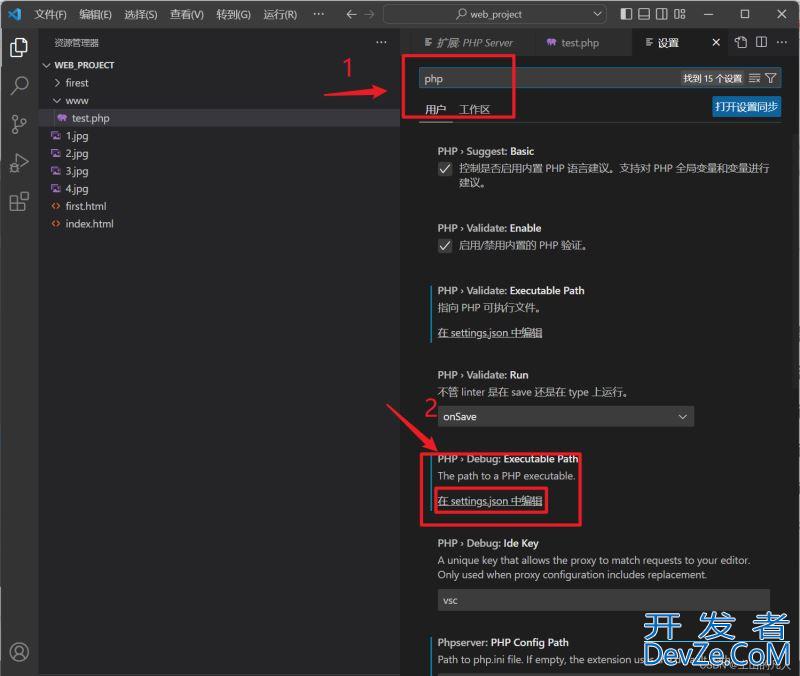
Task: Click the PHP Validate: Run setting title
Action: pyautogui.click(x=483, y=375)
